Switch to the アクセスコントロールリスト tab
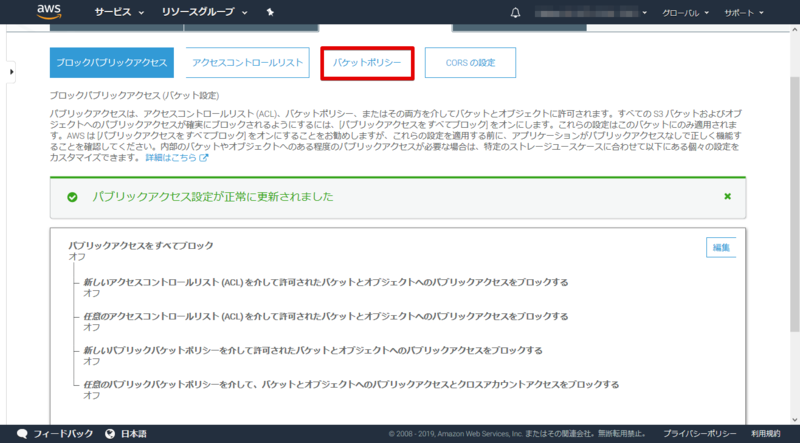This screenshot has width=800, height=443. [247, 63]
